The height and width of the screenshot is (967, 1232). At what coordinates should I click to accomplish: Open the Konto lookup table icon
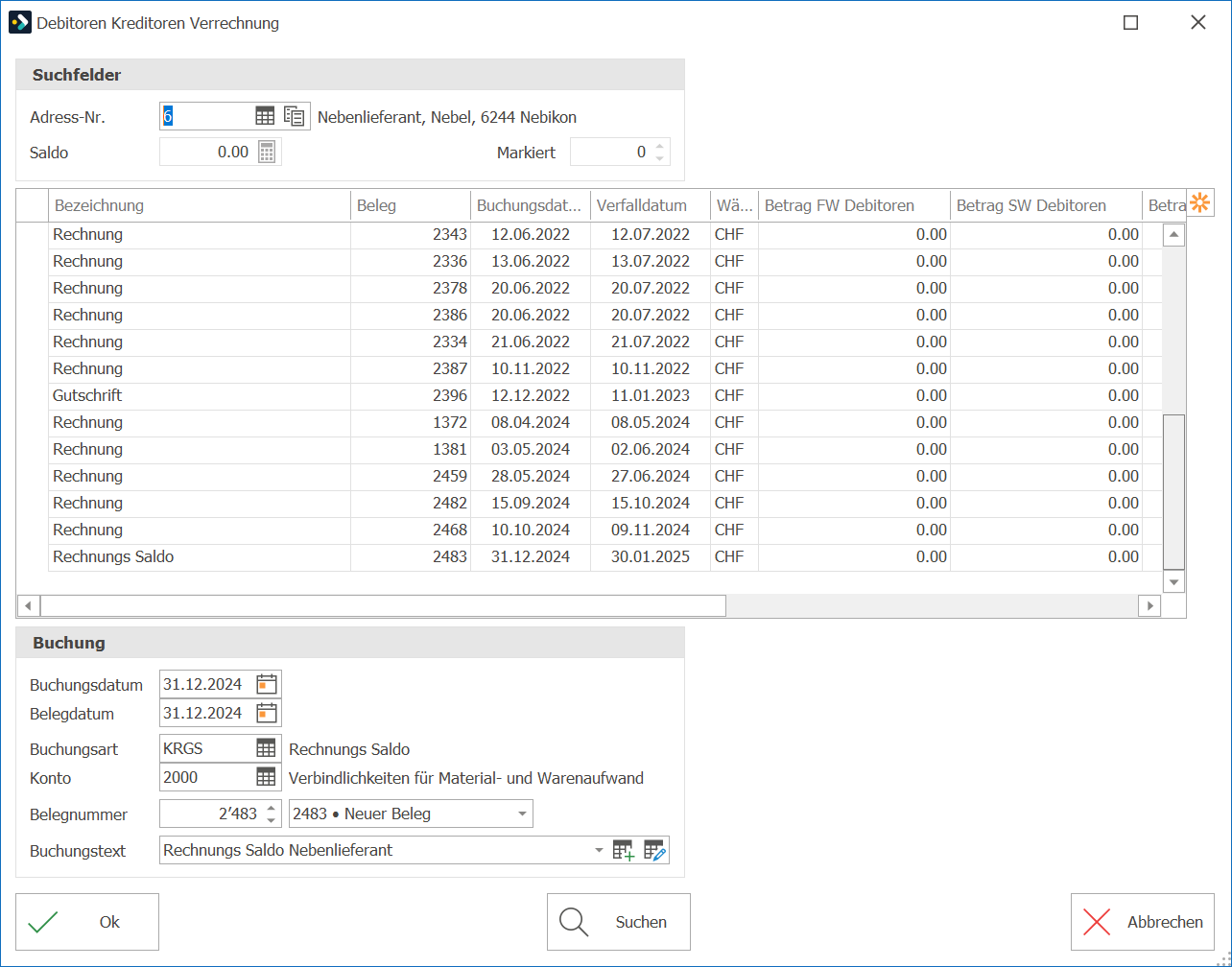(x=266, y=778)
